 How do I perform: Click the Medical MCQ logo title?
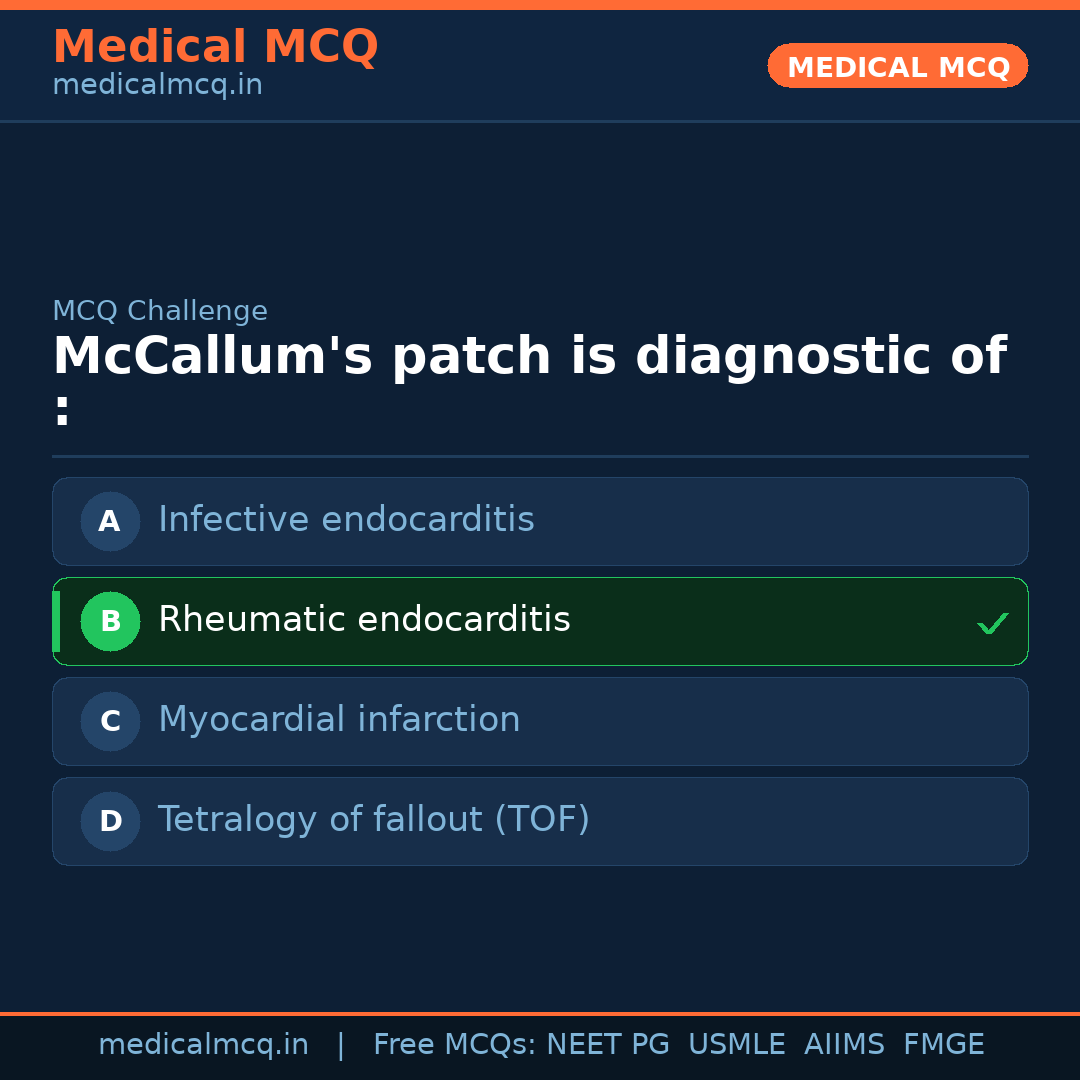[215, 46]
